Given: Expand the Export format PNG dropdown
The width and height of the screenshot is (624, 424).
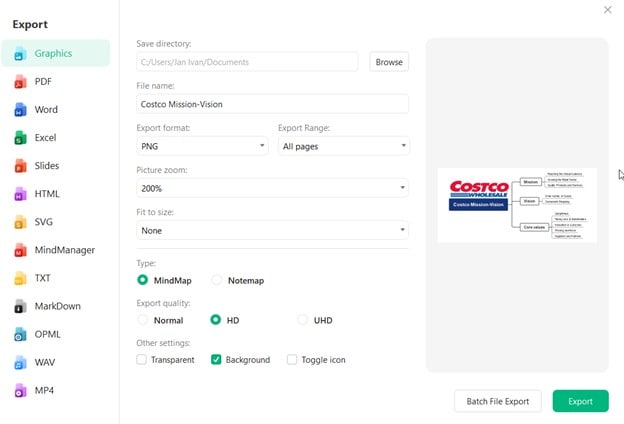Looking at the screenshot, I should coord(202,146).
